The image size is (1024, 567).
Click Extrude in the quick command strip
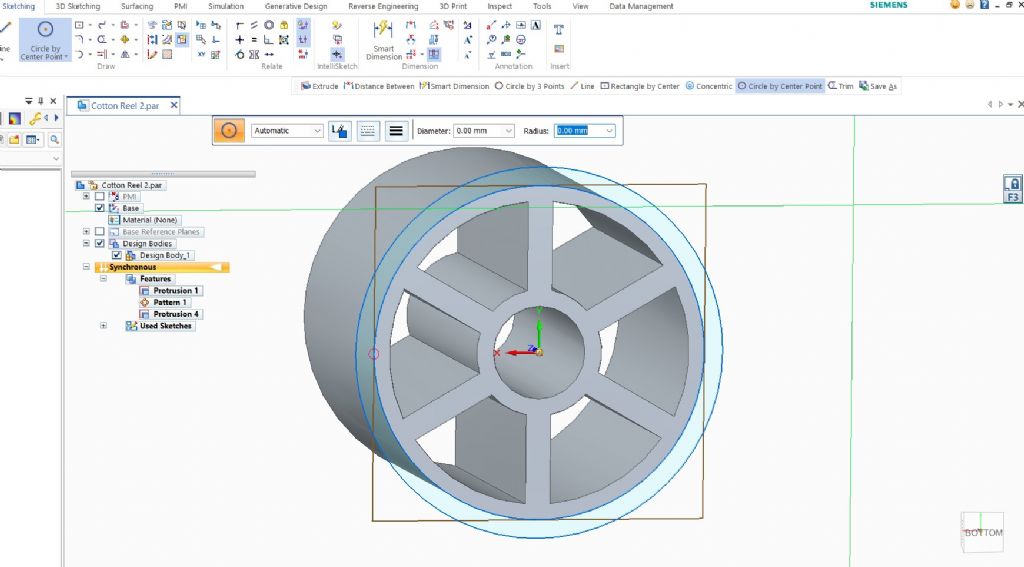319,86
